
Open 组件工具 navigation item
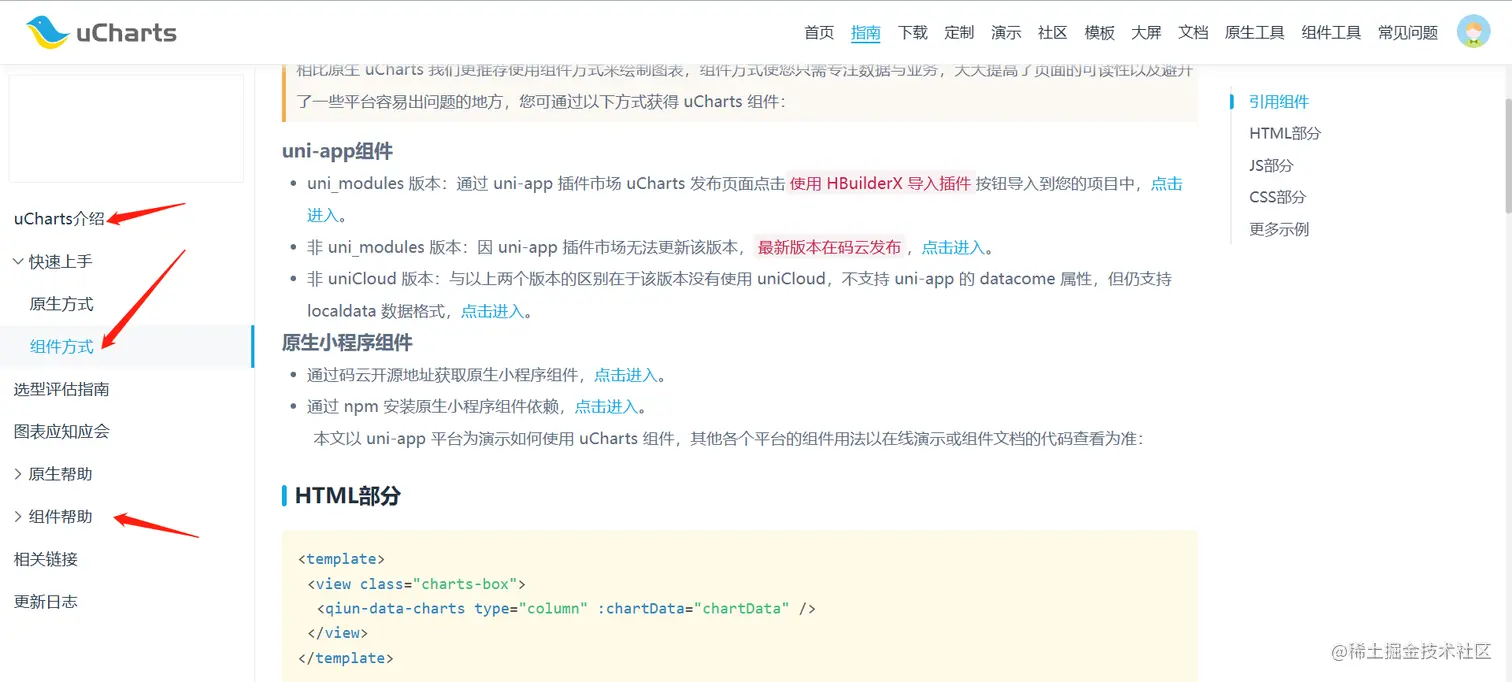coord(1332,33)
